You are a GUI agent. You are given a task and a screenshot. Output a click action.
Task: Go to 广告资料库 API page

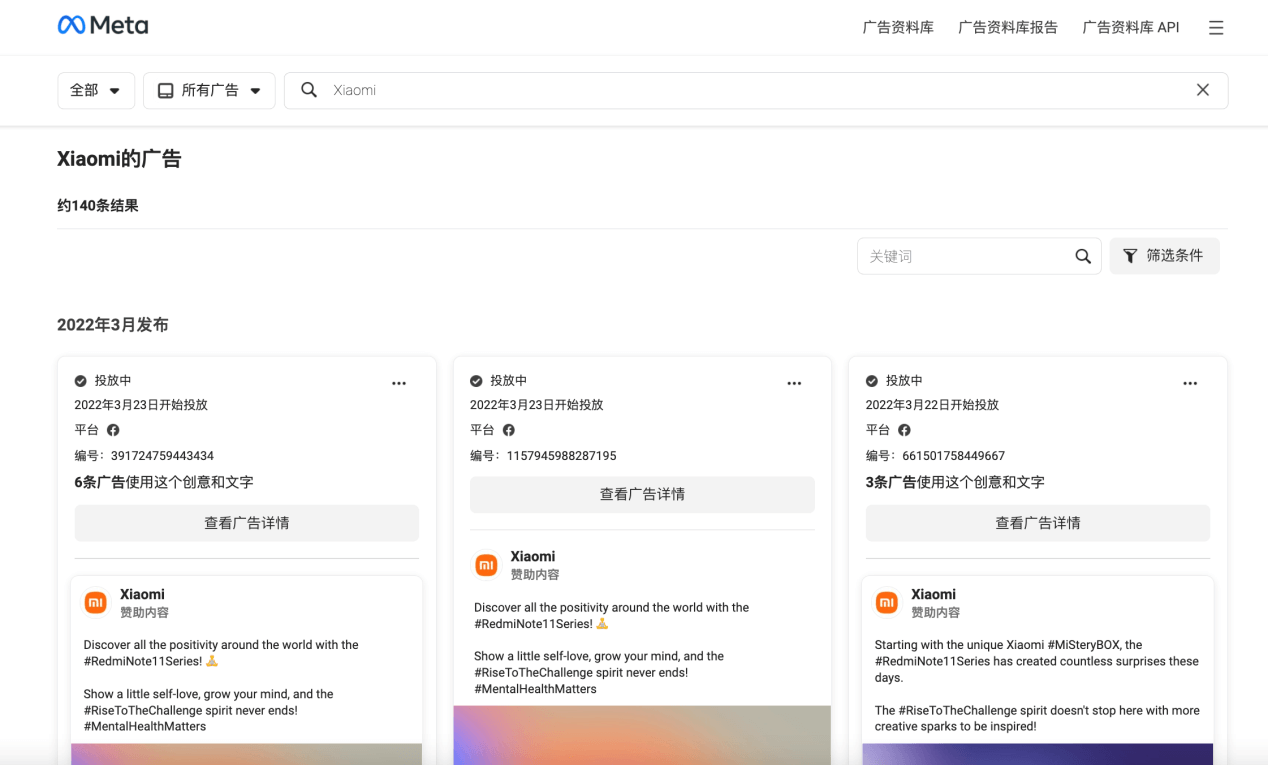(1130, 28)
